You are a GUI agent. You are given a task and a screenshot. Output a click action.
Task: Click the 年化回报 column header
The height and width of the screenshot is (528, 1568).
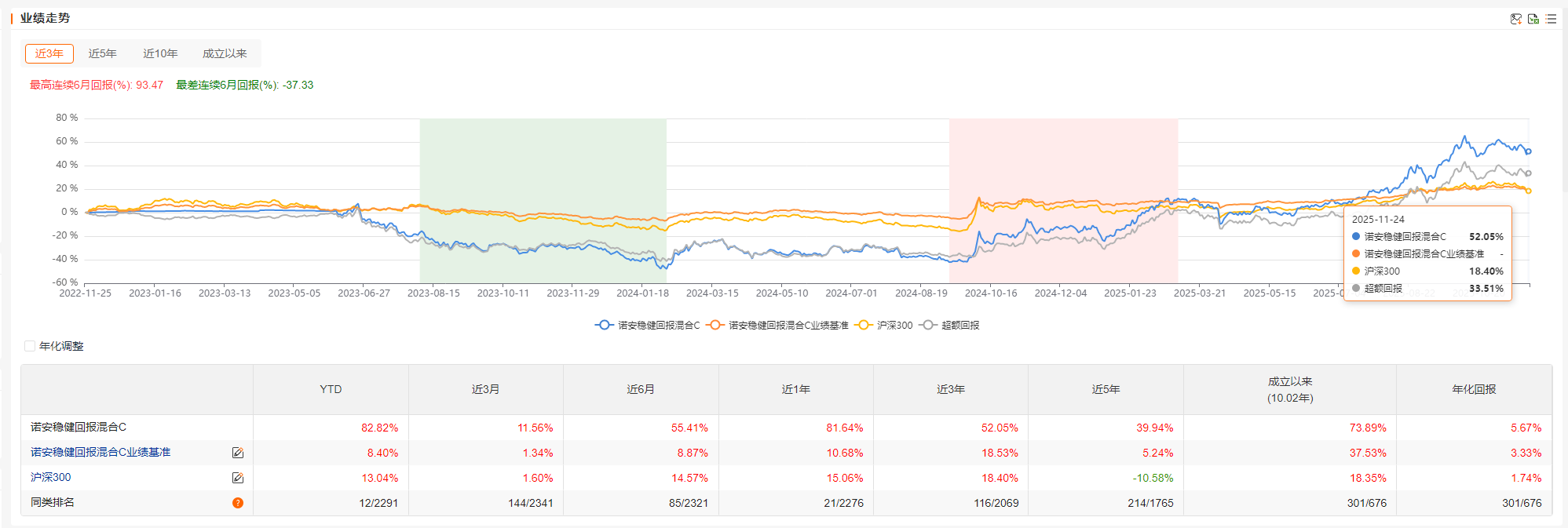coord(1474,389)
